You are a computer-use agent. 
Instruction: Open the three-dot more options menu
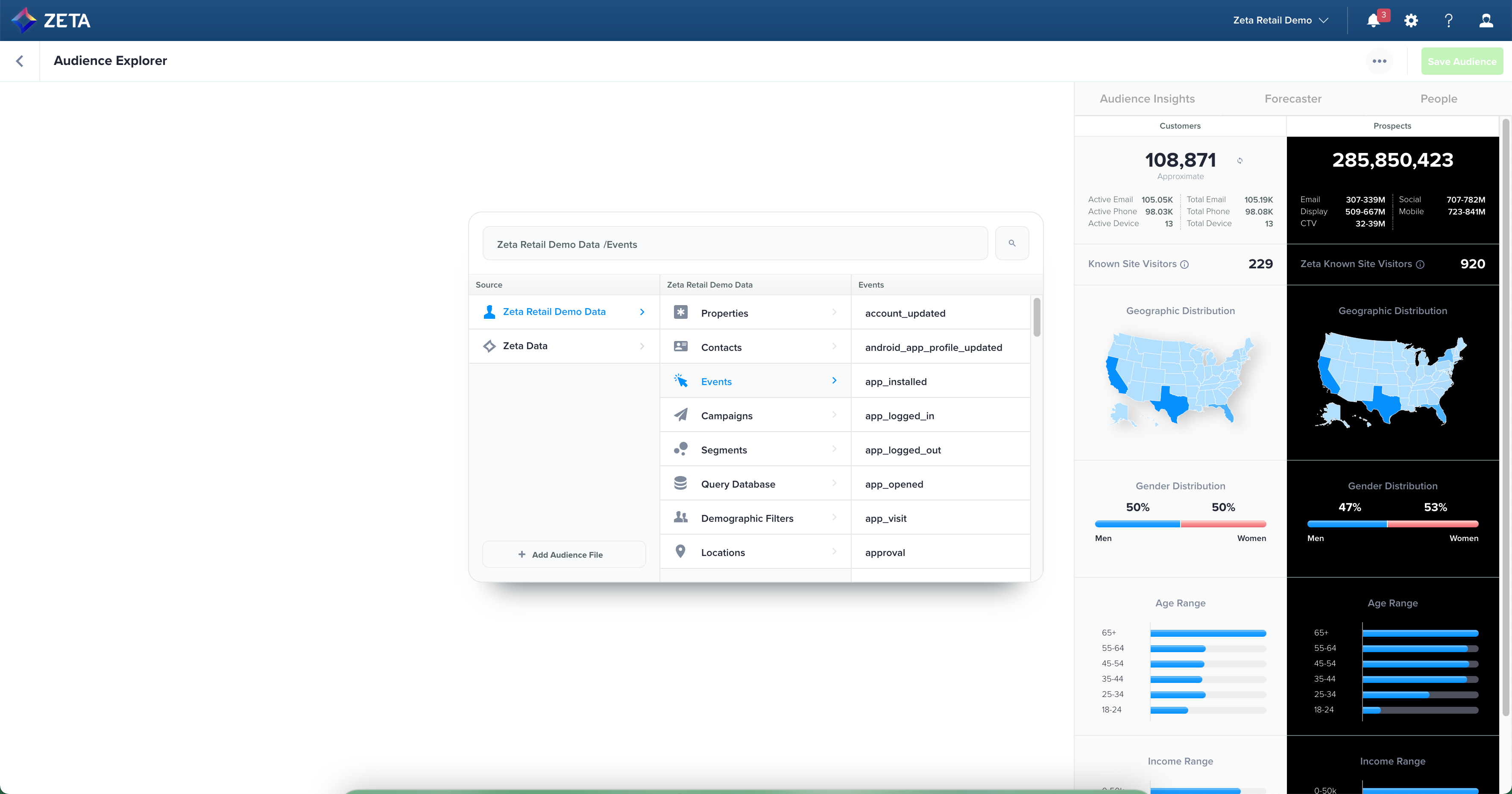pos(1379,61)
